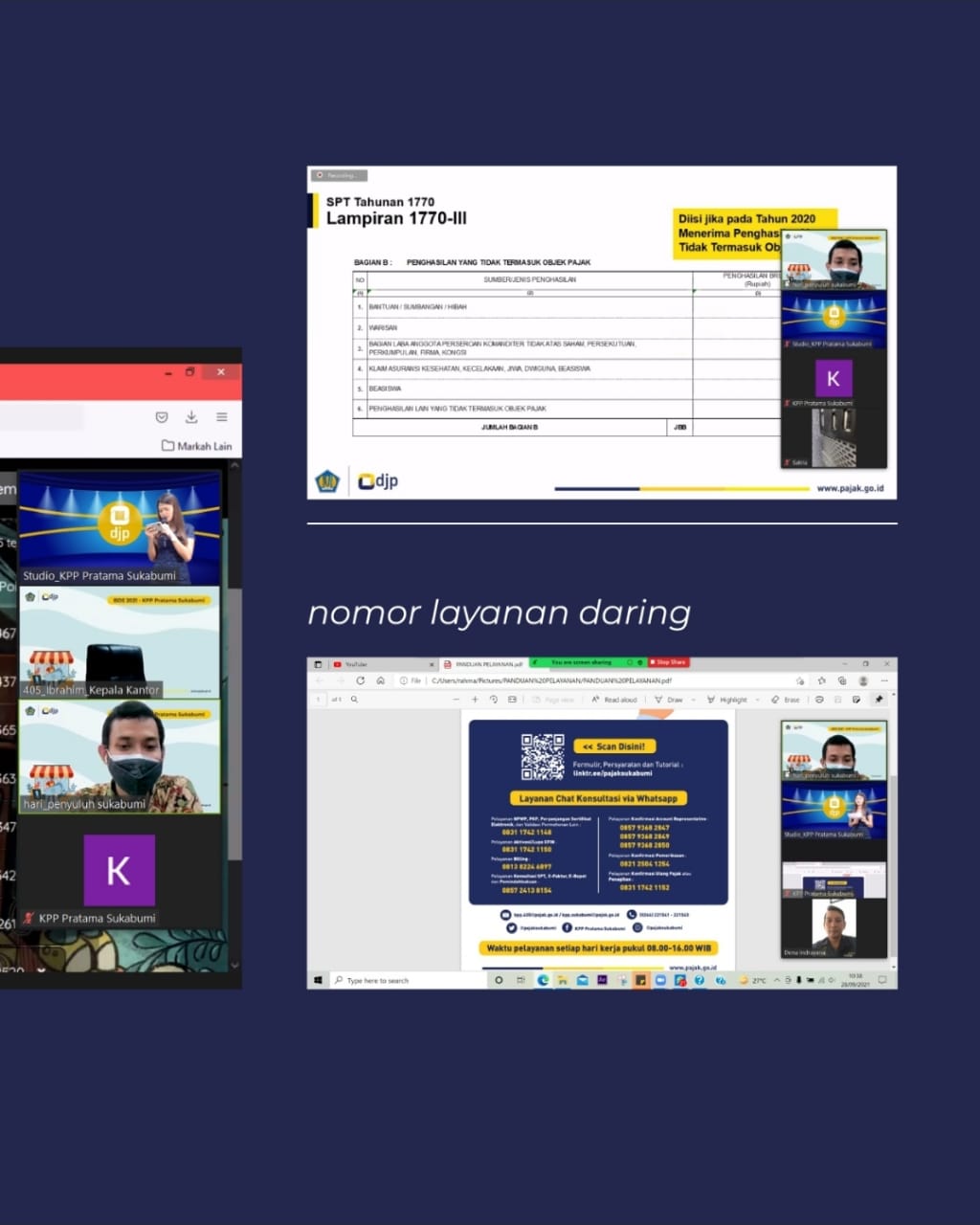
Task: Click the browser reload icon
Action: [360, 680]
